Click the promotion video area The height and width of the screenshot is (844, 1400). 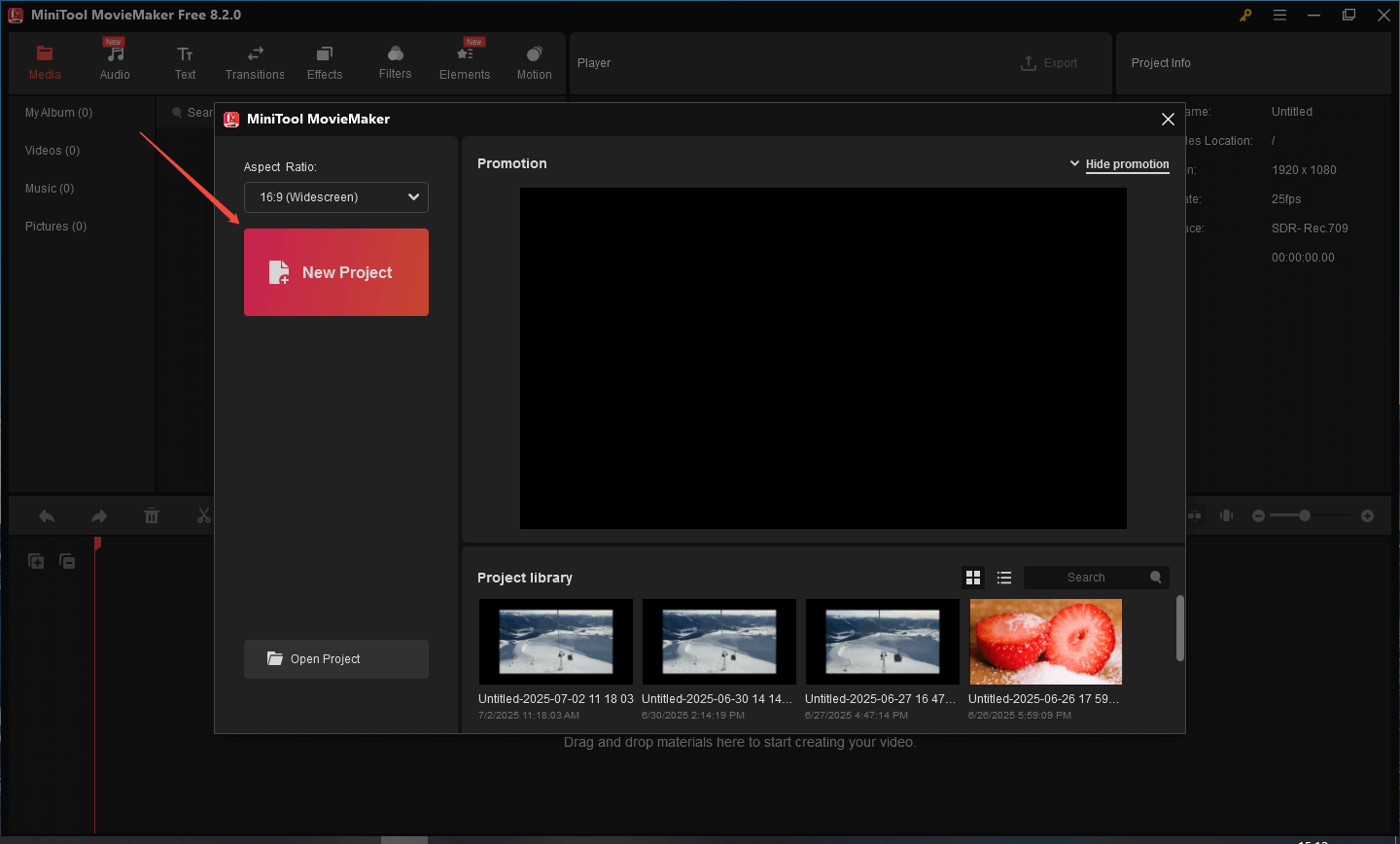pyautogui.click(x=823, y=358)
